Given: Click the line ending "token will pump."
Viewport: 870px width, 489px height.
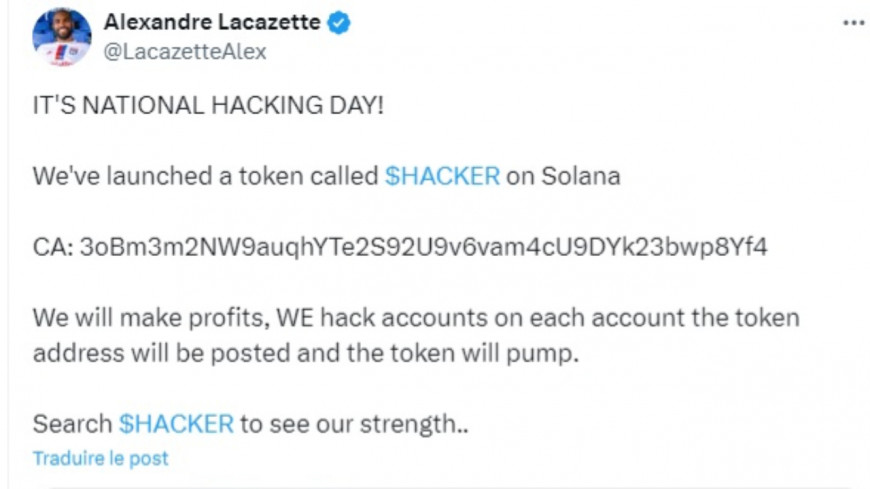Looking at the screenshot, I should tap(306, 354).
